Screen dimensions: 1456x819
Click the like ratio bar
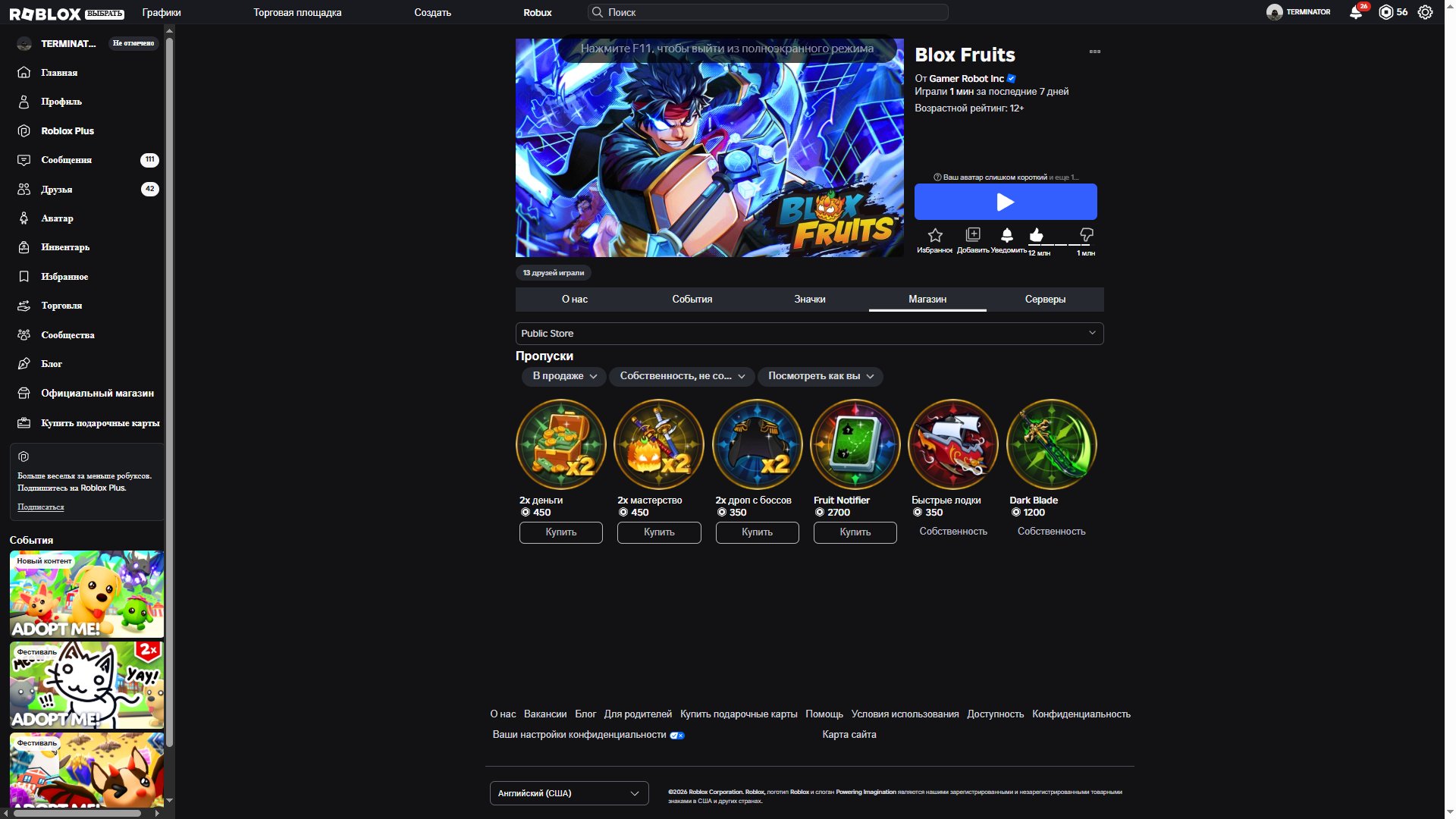click(1061, 245)
